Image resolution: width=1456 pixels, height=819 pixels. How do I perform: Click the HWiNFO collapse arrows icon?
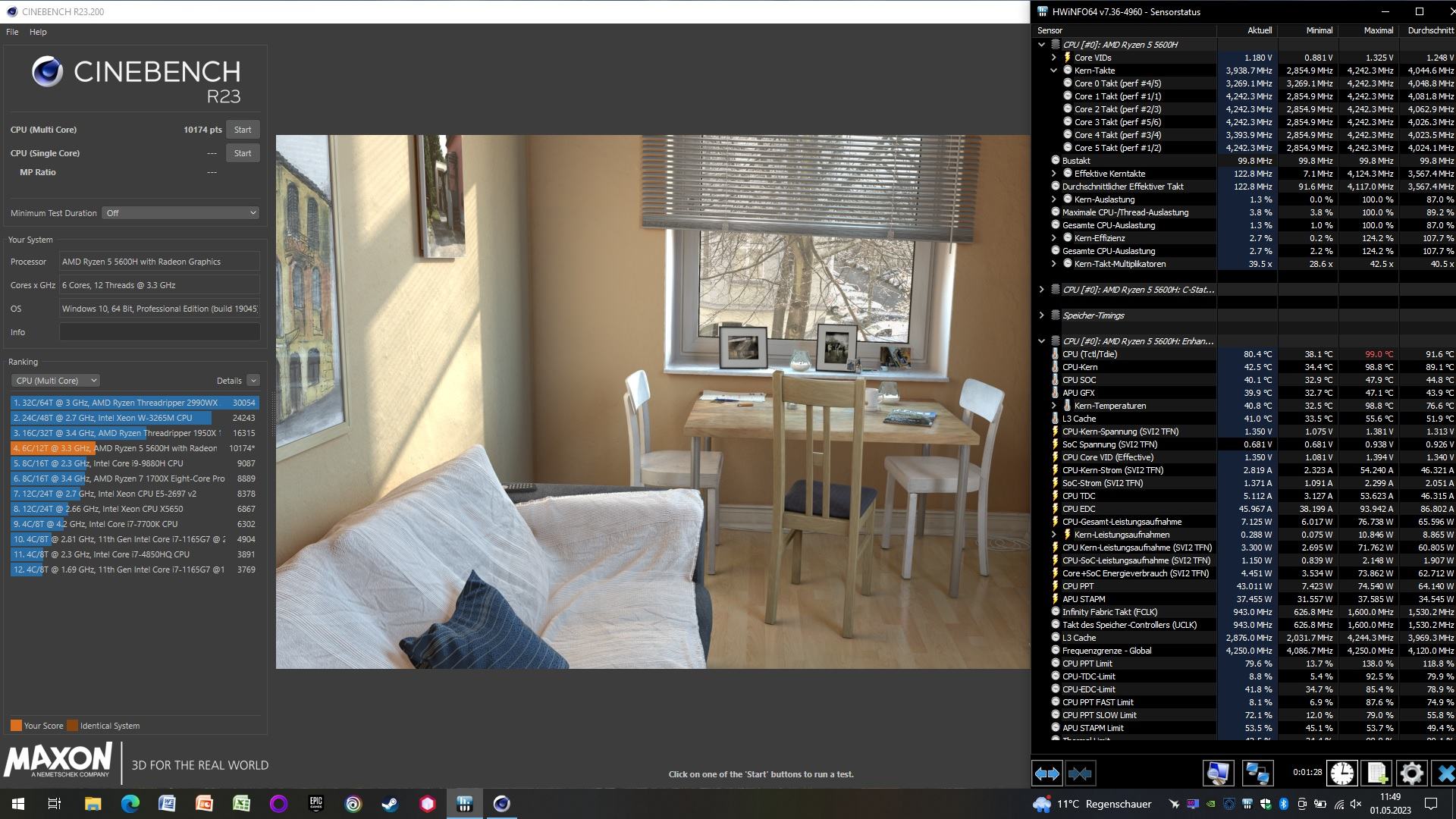coord(1080,773)
